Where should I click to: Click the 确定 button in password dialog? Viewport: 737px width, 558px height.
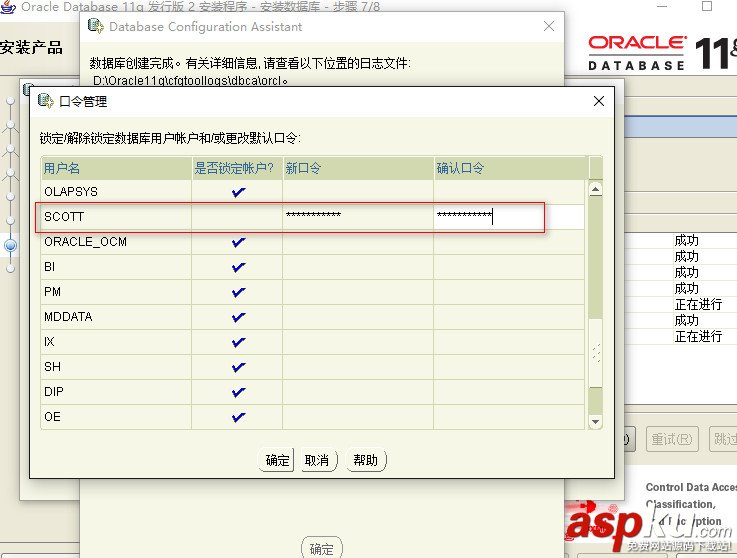[x=276, y=460]
